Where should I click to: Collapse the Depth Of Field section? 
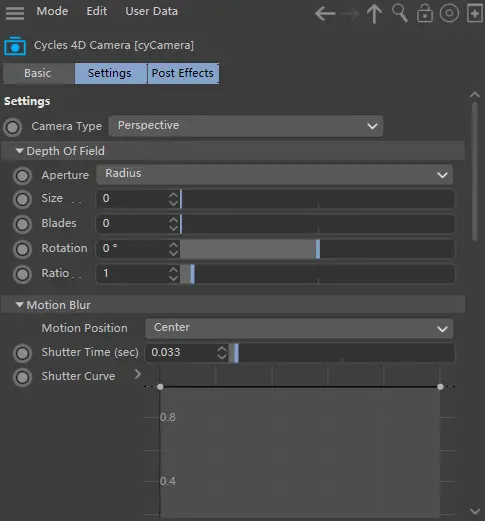(20, 151)
